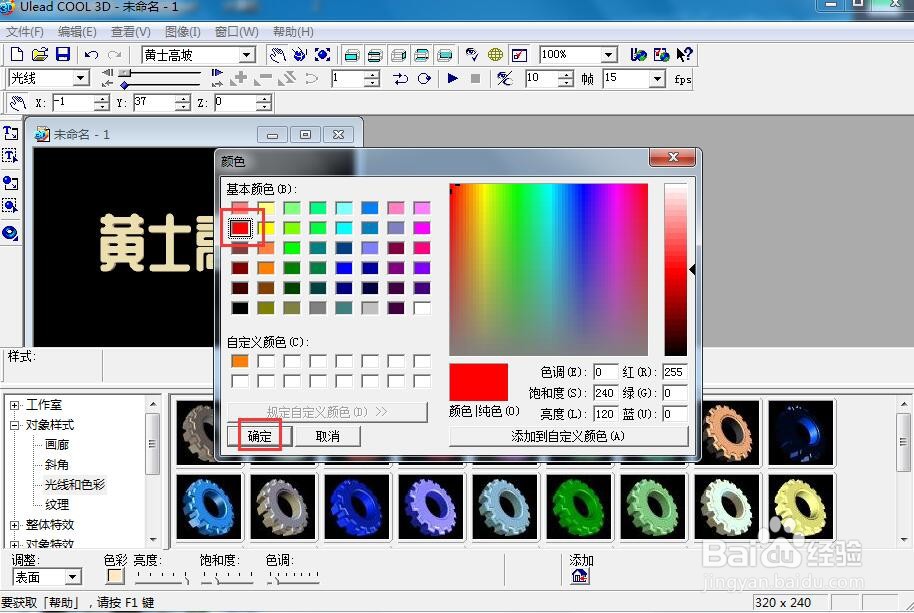Open the 表面 adjust dropdown
The width and height of the screenshot is (914, 613).
click(x=72, y=577)
